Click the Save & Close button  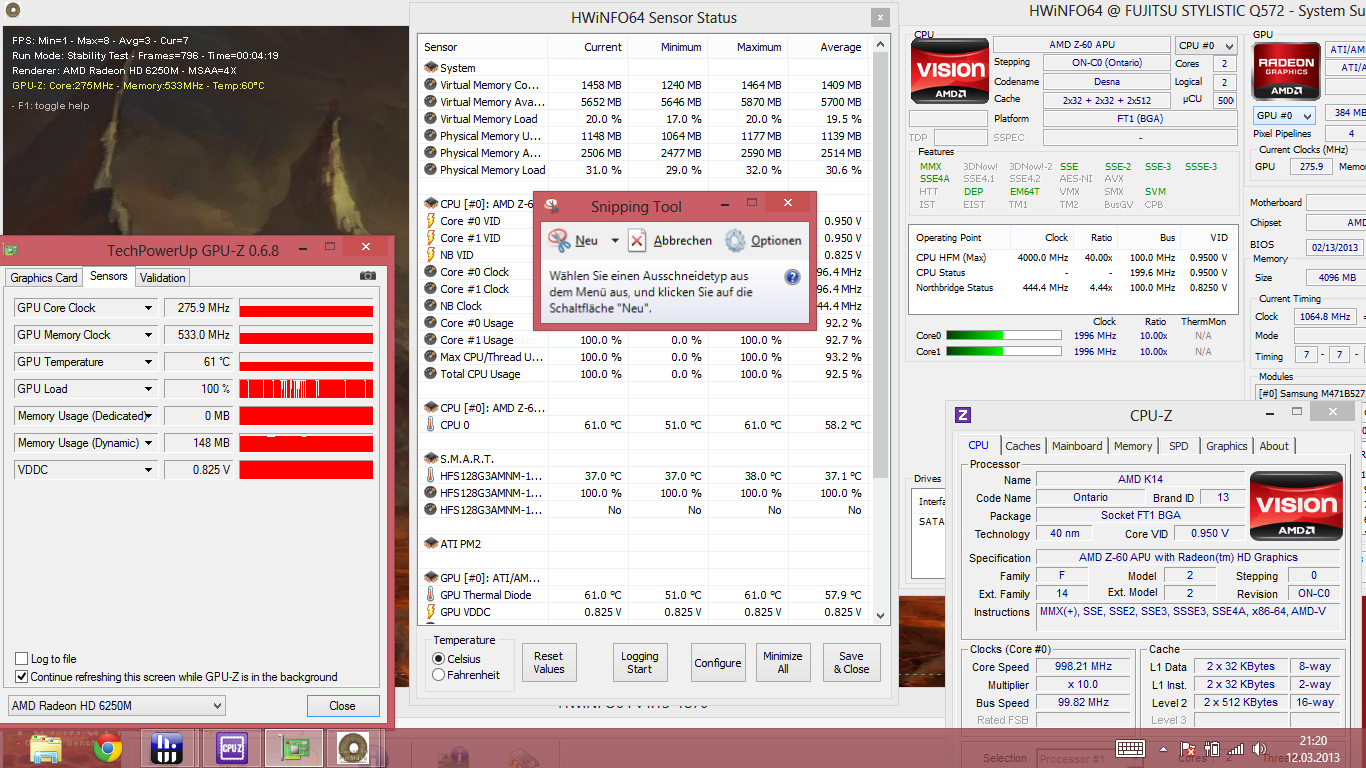click(x=852, y=662)
